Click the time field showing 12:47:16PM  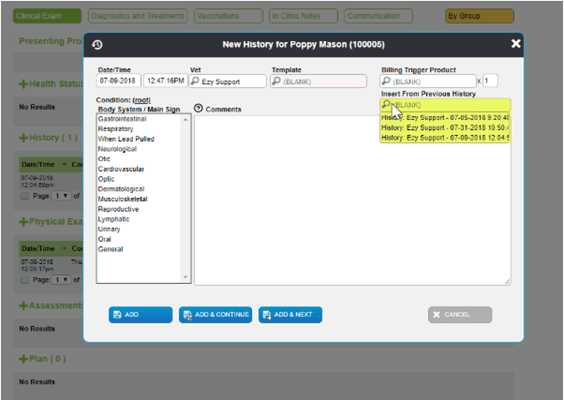coord(165,81)
